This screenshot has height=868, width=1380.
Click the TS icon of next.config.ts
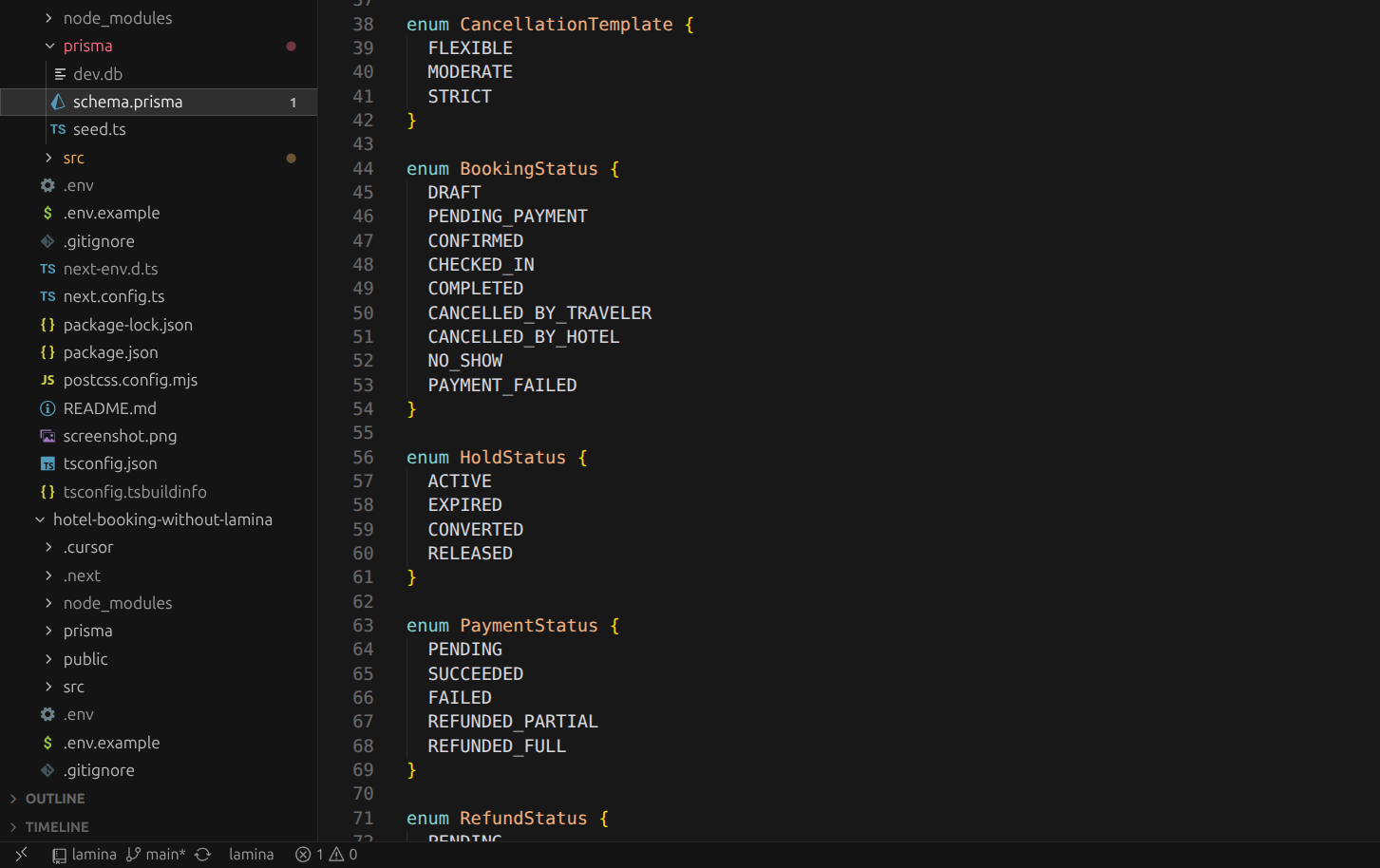47,296
